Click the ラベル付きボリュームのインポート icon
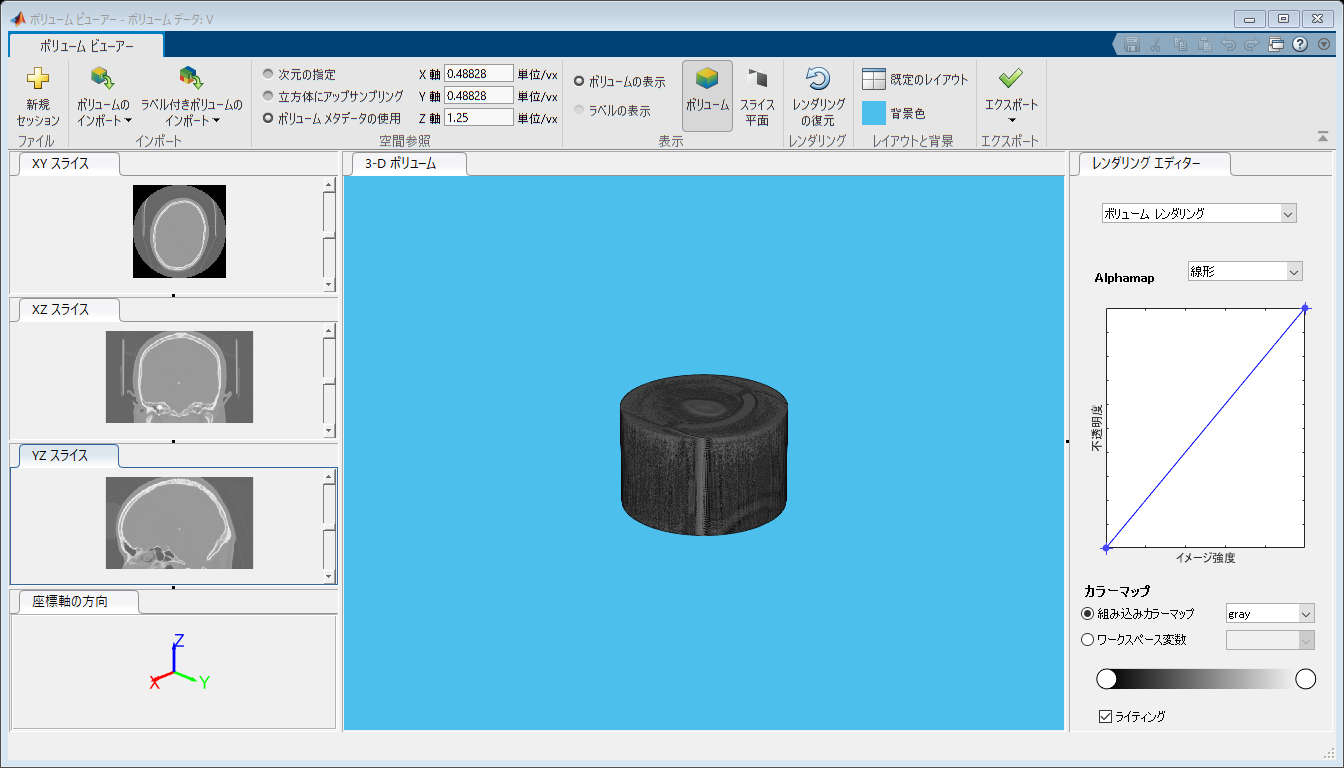Viewport: 1344px width, 768px height. click(191, 79)
